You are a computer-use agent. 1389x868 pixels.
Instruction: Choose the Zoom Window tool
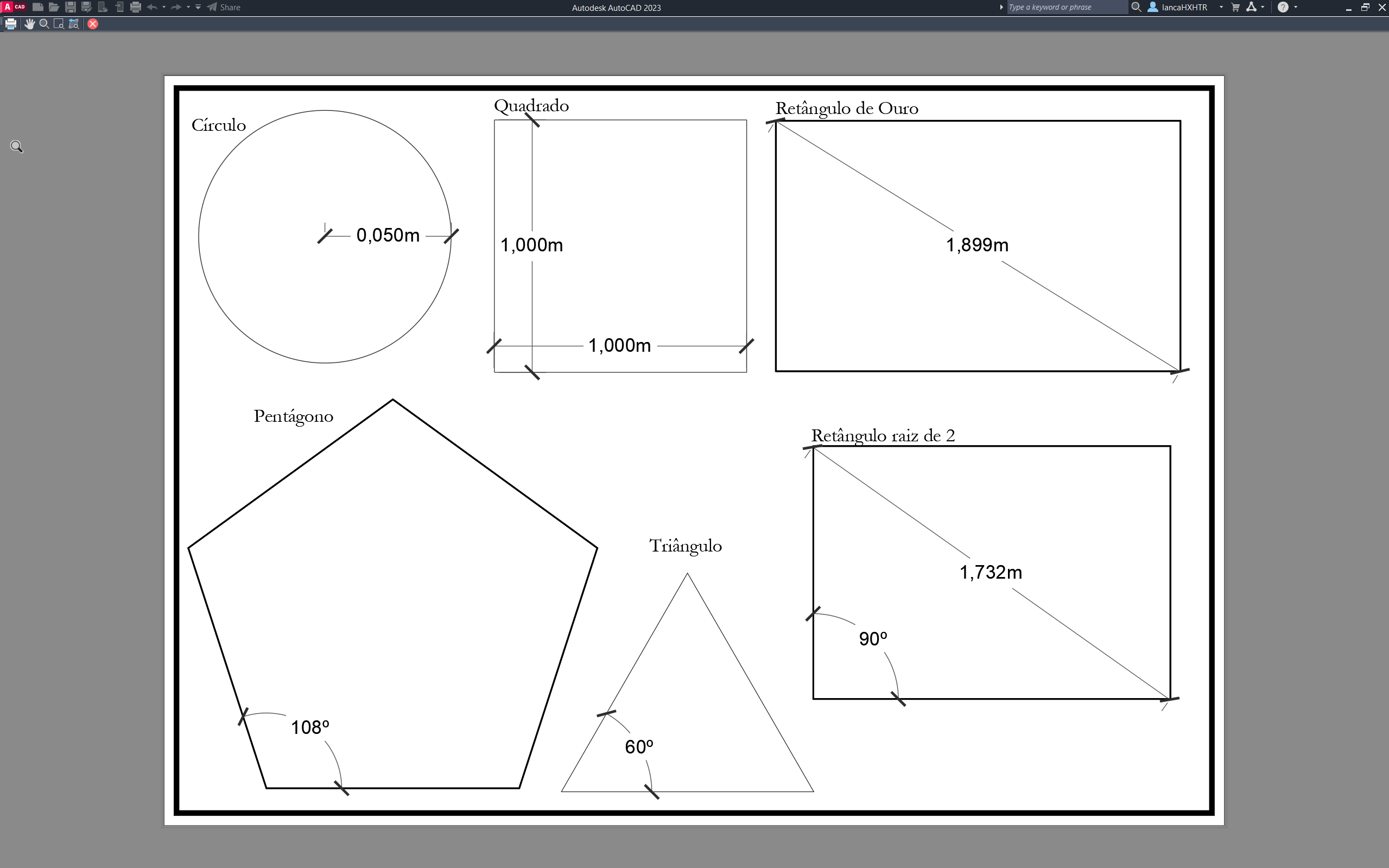click(x=58, y=23)
